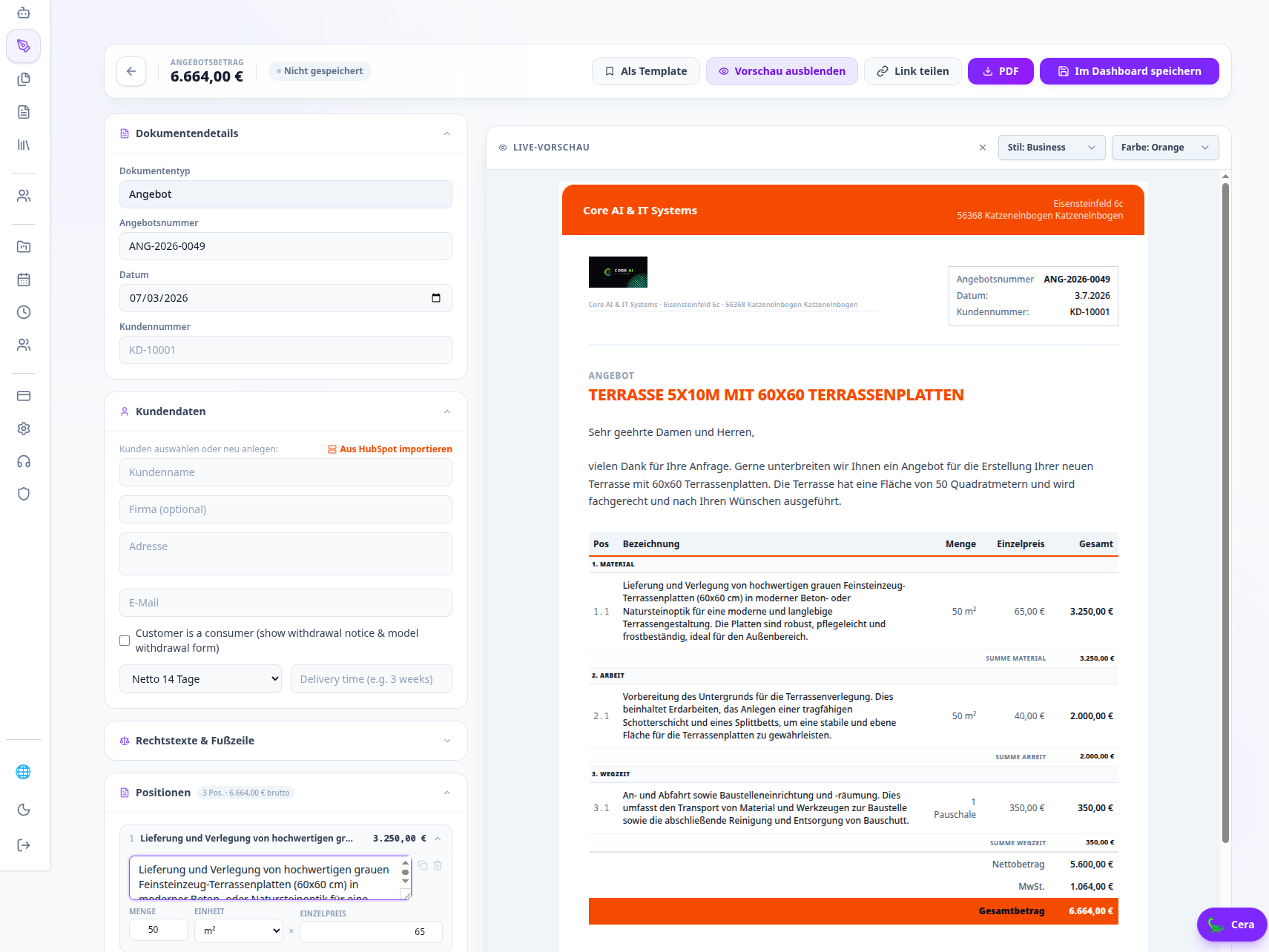The width and height of the screenshot is (1269, 952).
Task: Open the settings gear in sidebar
Action: (24, 429)
